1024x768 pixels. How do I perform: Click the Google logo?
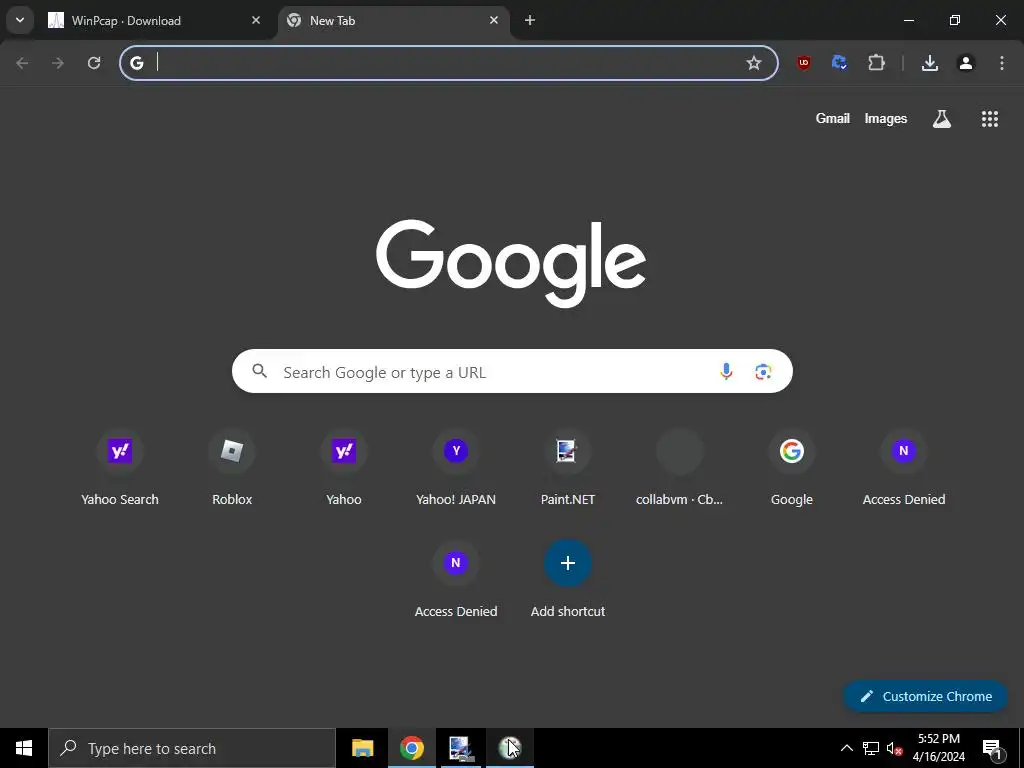[x=511, y=263]
